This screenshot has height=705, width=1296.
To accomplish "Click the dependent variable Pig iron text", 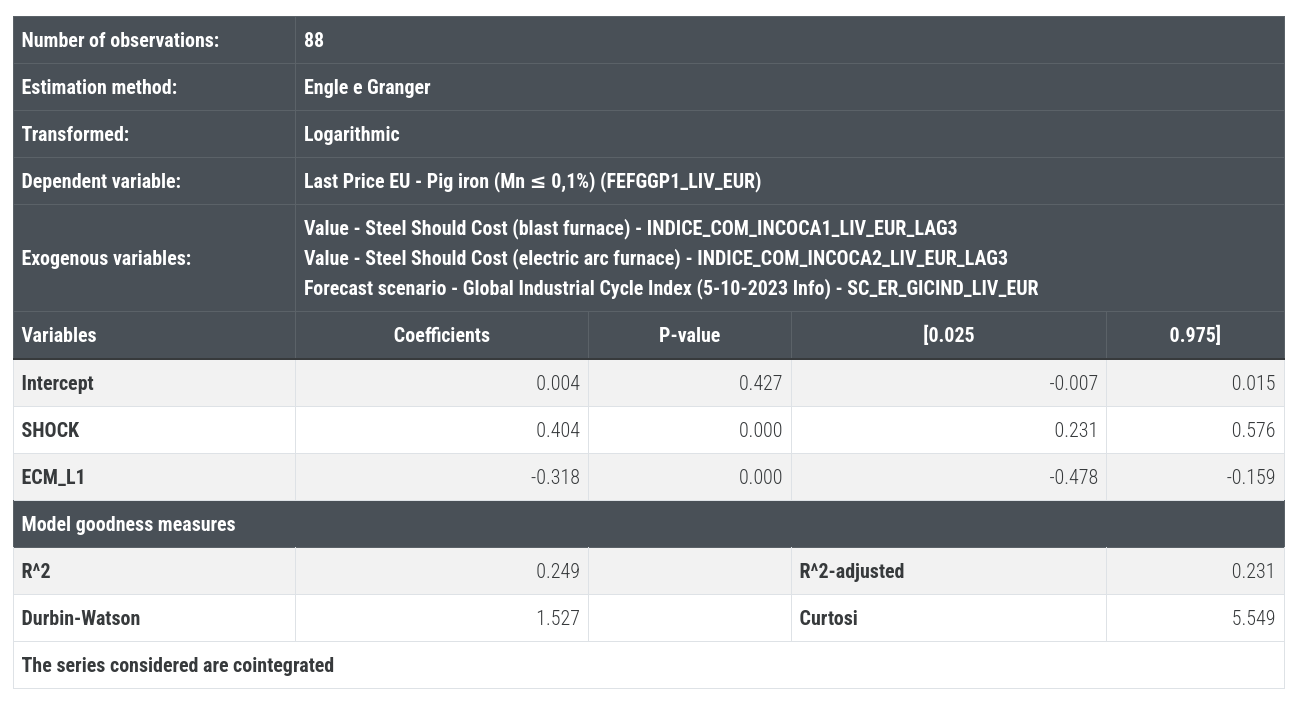I will point(532,181).
